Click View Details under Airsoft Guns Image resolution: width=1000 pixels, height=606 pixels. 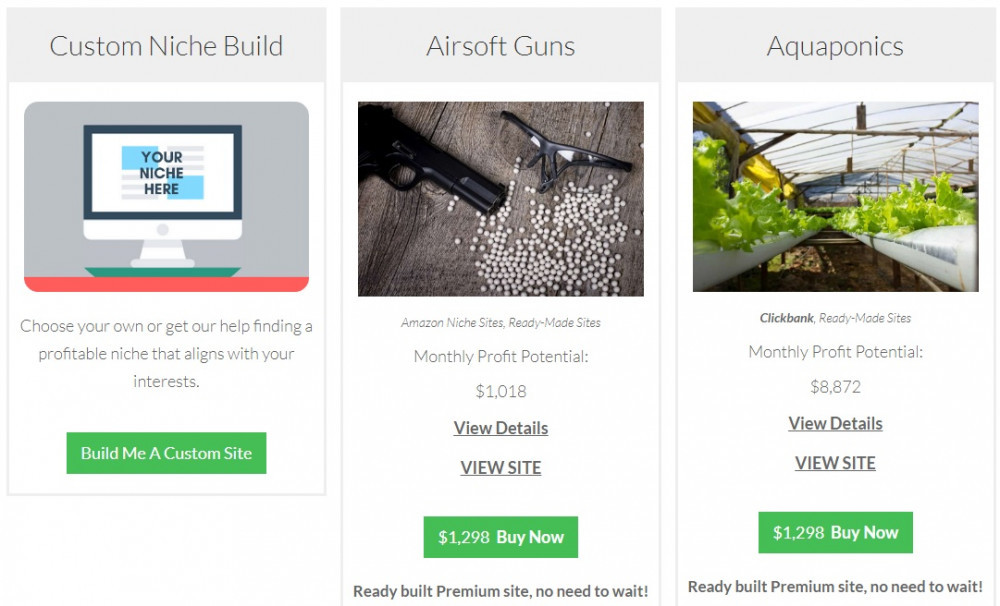(501, 428)
